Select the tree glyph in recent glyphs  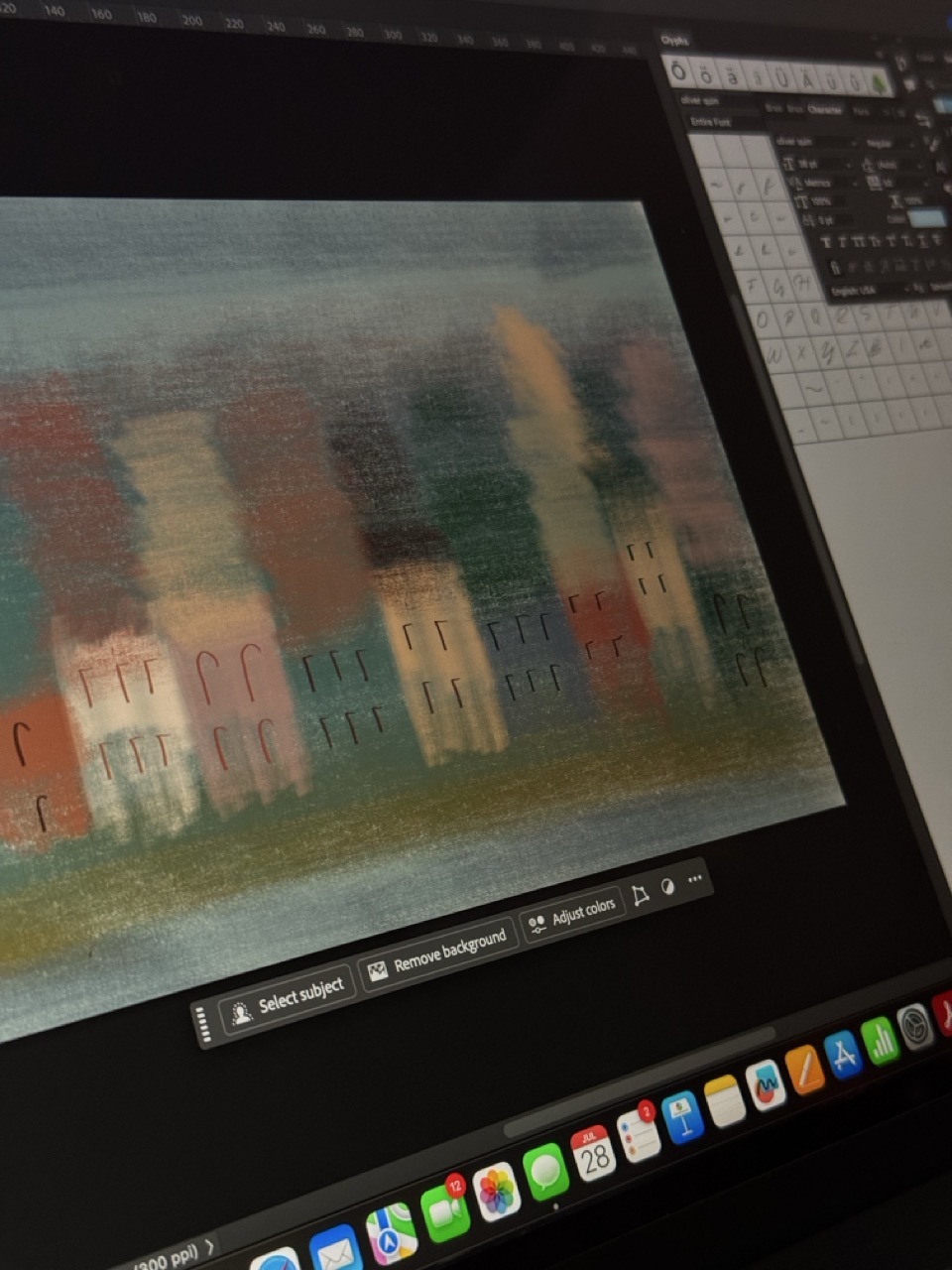[x=878, y=82]
